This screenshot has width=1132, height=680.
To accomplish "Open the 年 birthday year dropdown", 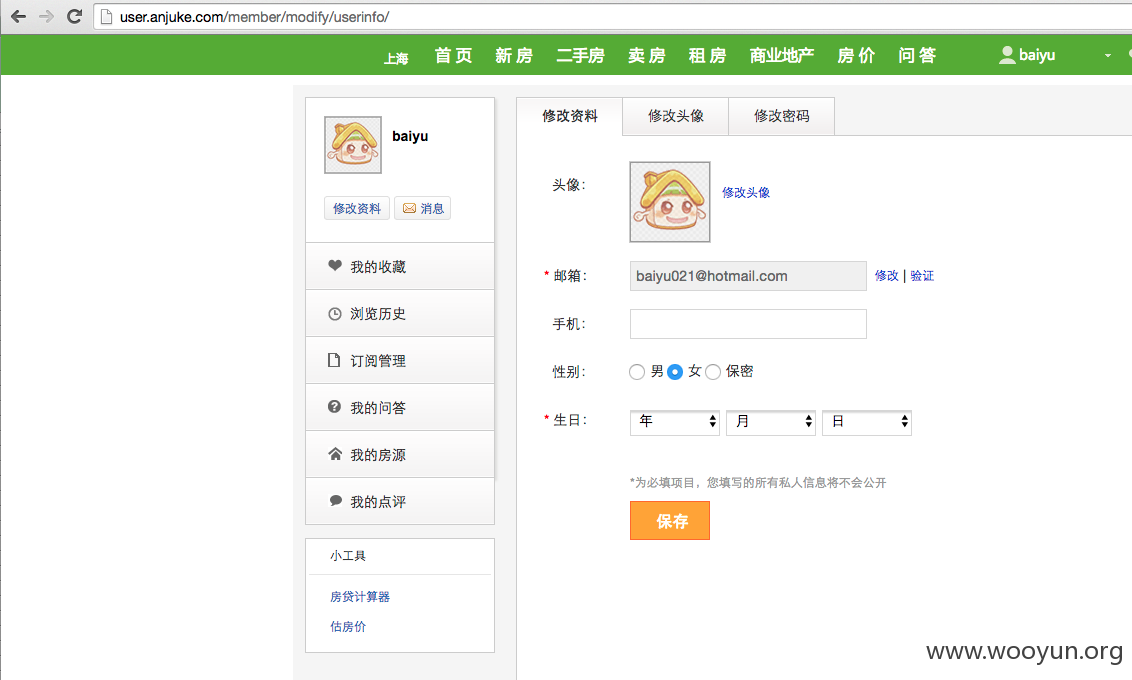I will click(674, 422).
